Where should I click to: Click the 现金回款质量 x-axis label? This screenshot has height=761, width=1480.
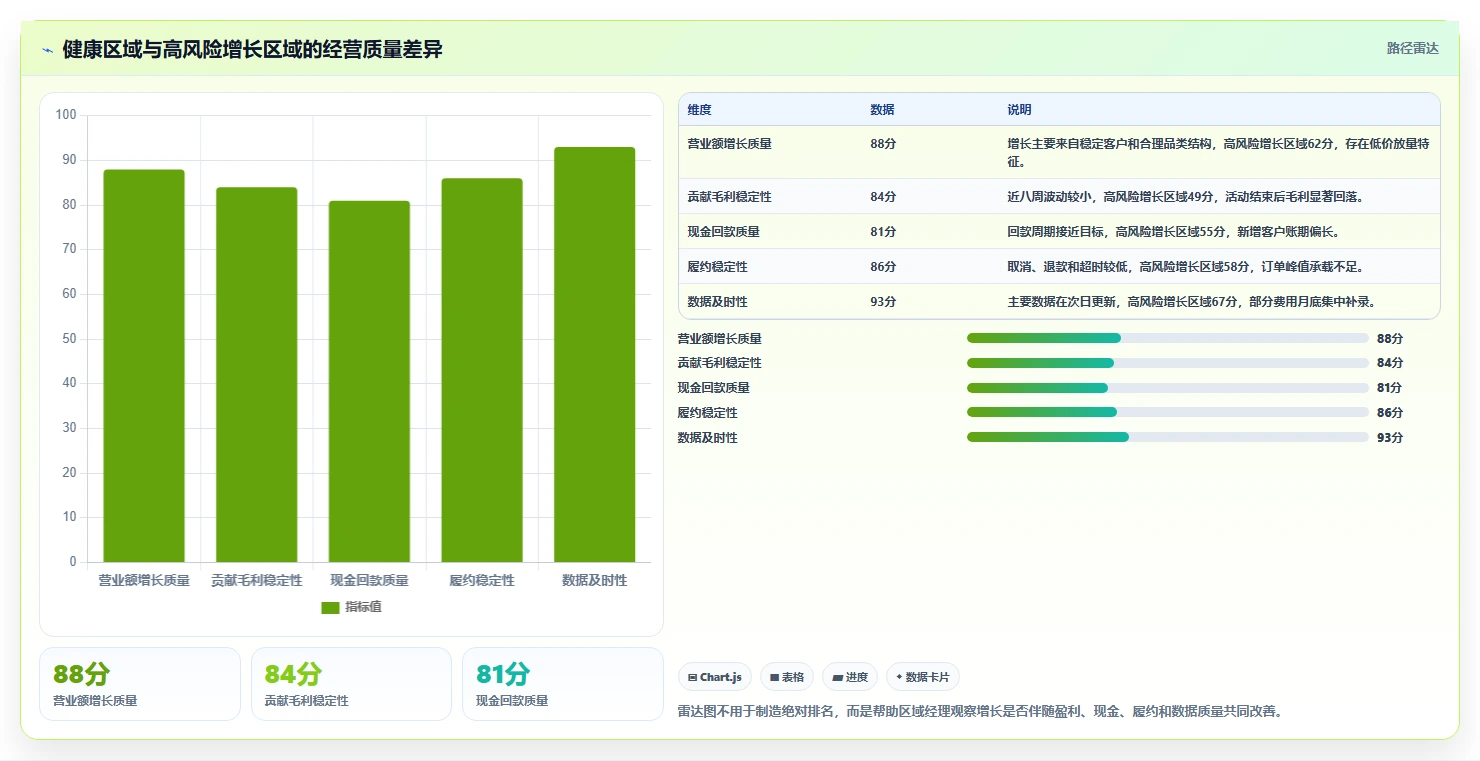(x=369, y=580)
